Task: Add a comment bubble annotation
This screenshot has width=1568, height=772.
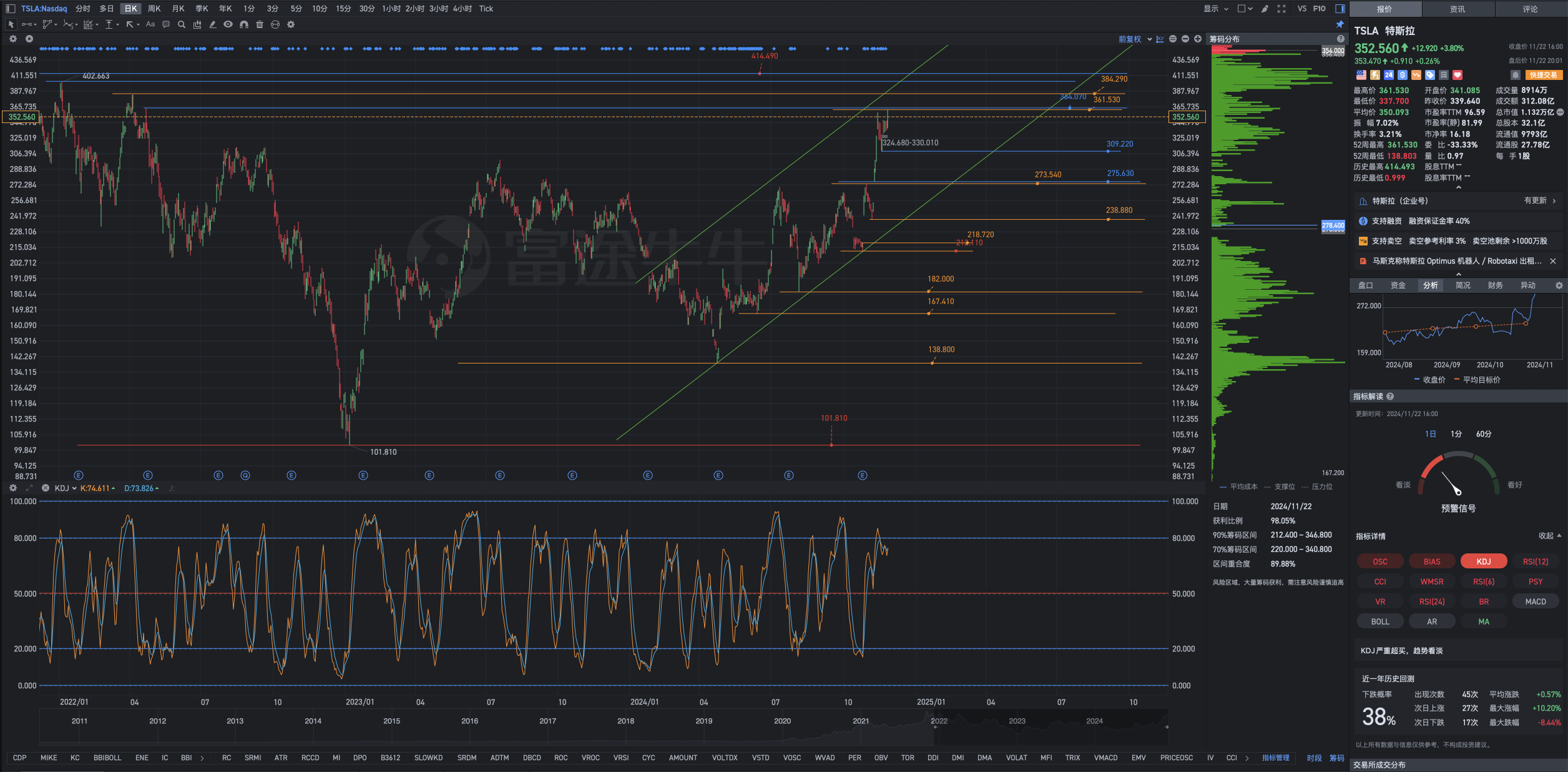Action: click(x=166, y=24)
